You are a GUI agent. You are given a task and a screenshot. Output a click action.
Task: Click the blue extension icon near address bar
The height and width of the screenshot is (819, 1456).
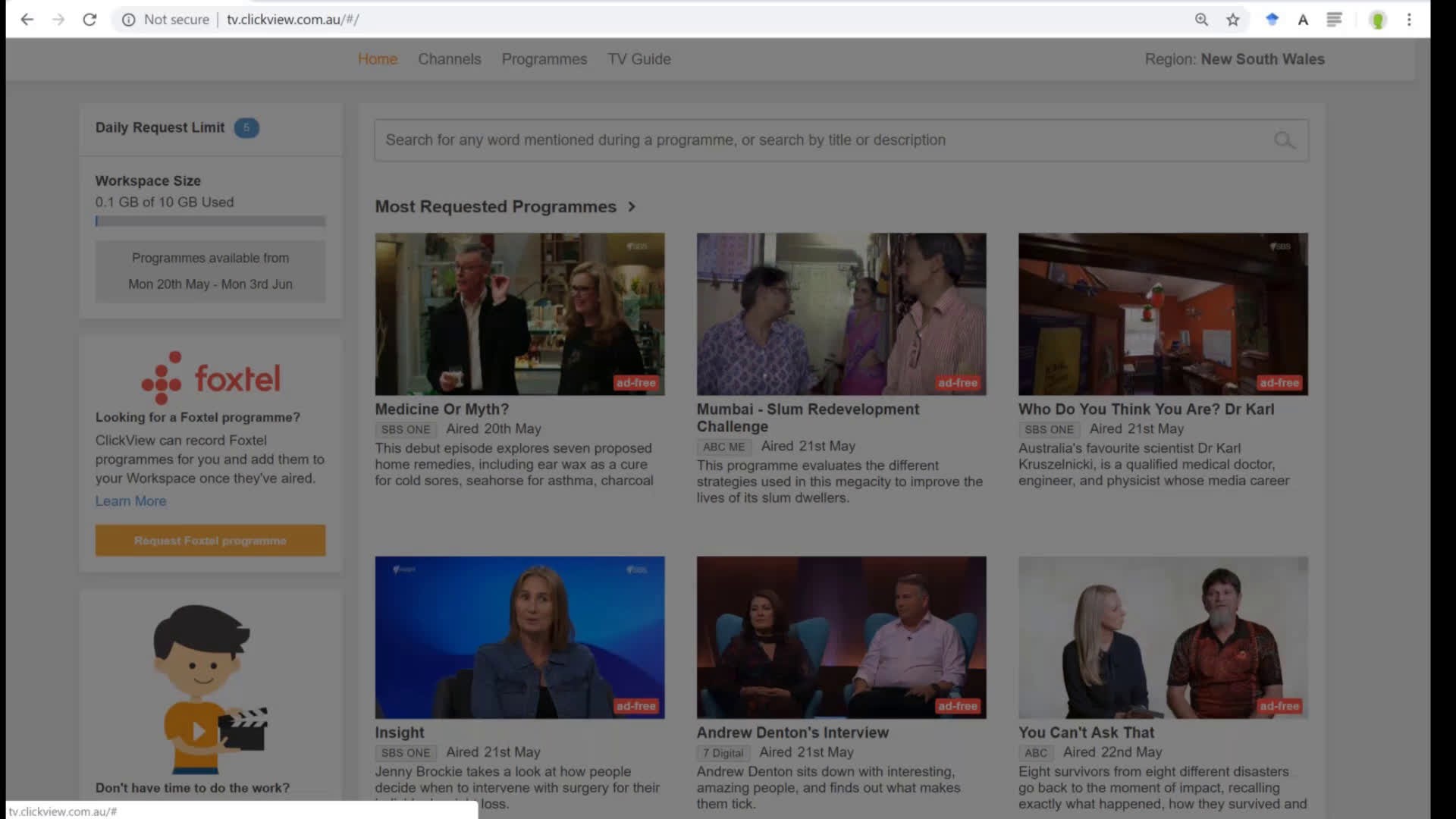[1272, 19]
